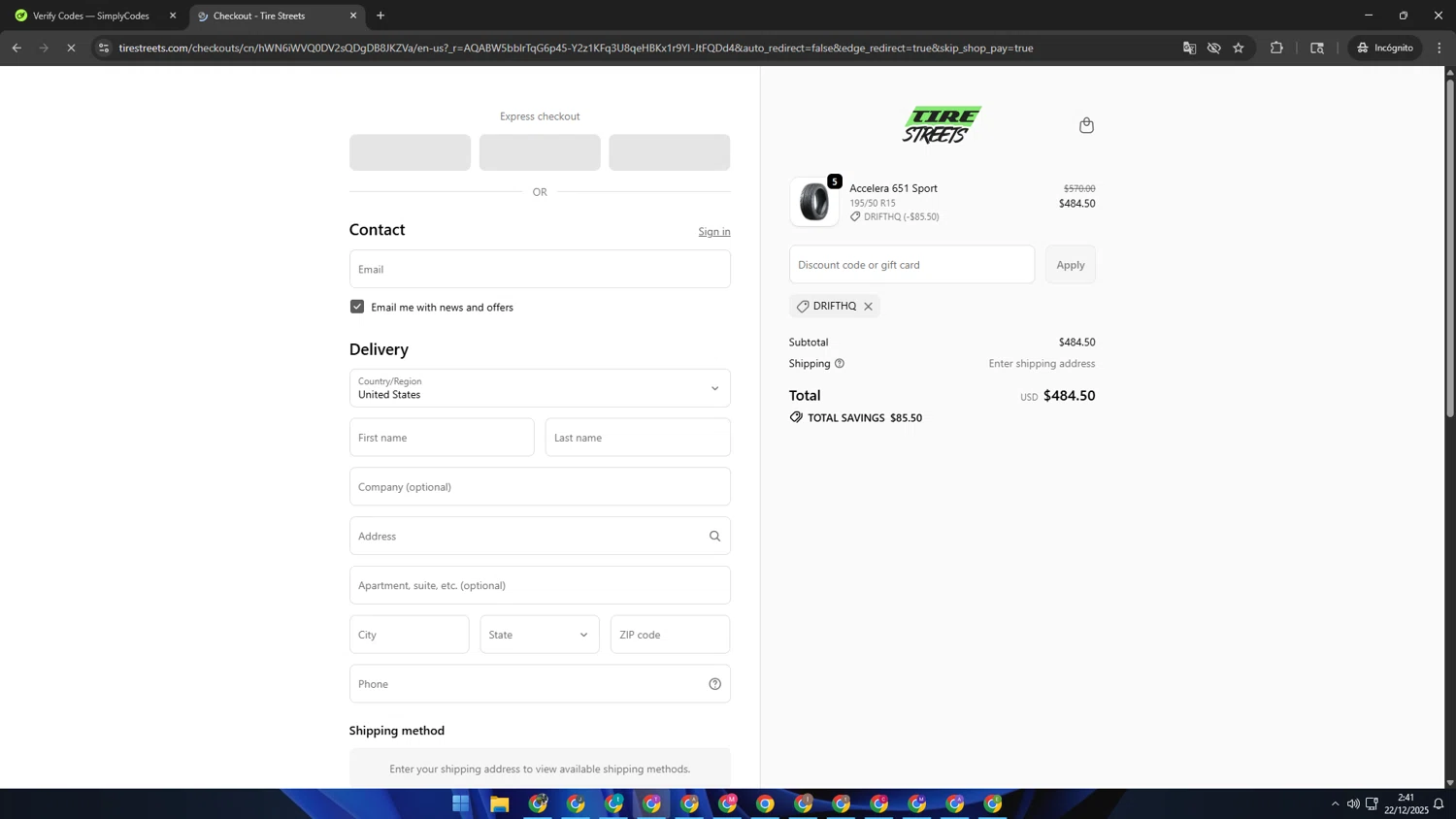Open the State dropdown

[540, 635]
